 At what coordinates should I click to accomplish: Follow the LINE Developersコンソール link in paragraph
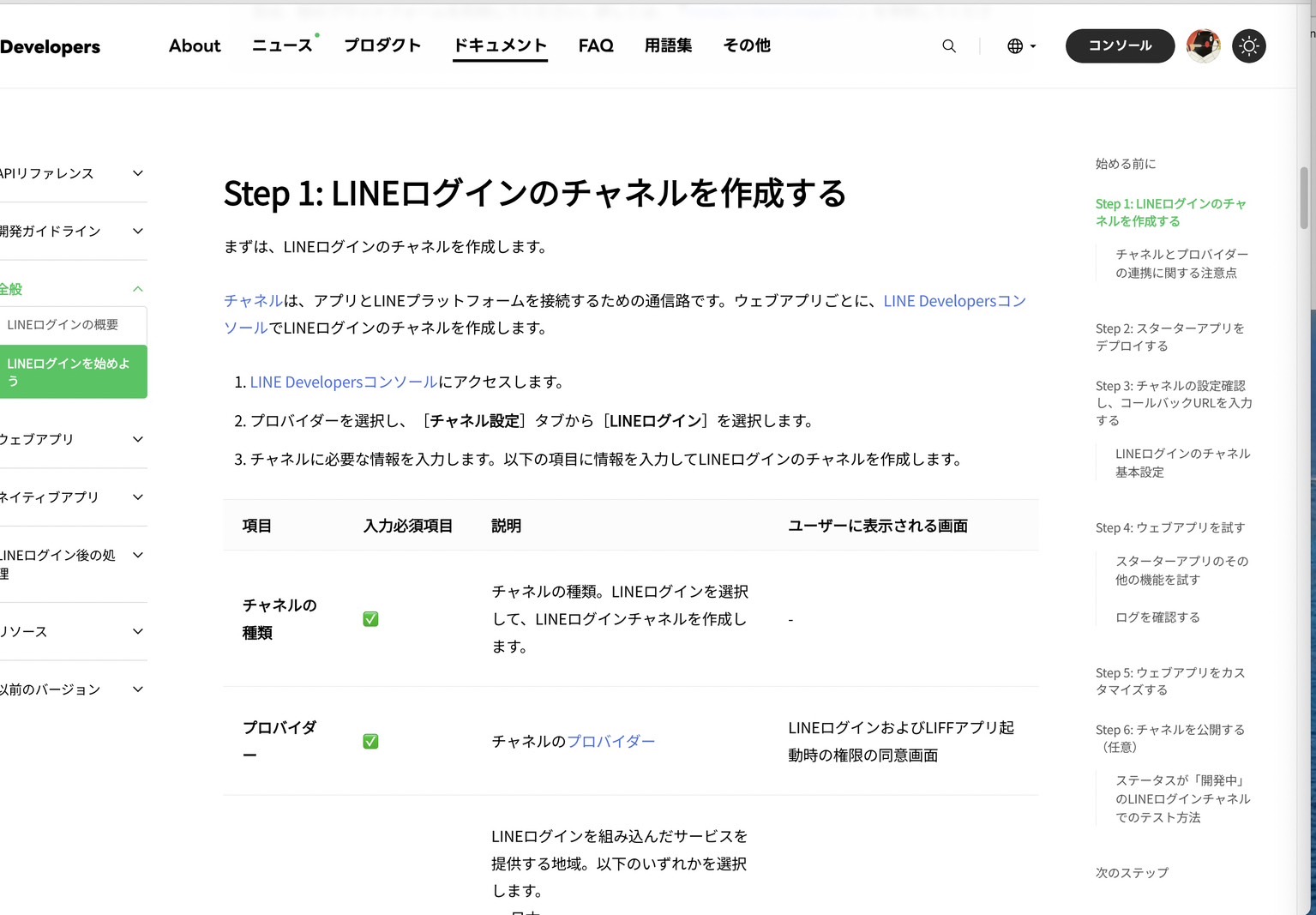(954, 301)
